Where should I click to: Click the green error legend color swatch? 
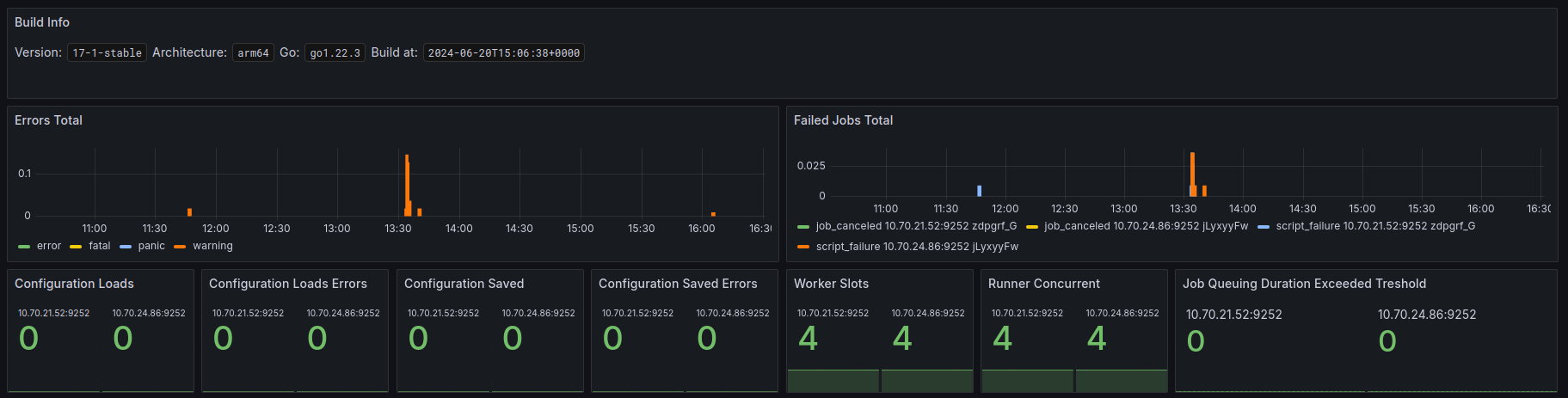tap(24, 247)
